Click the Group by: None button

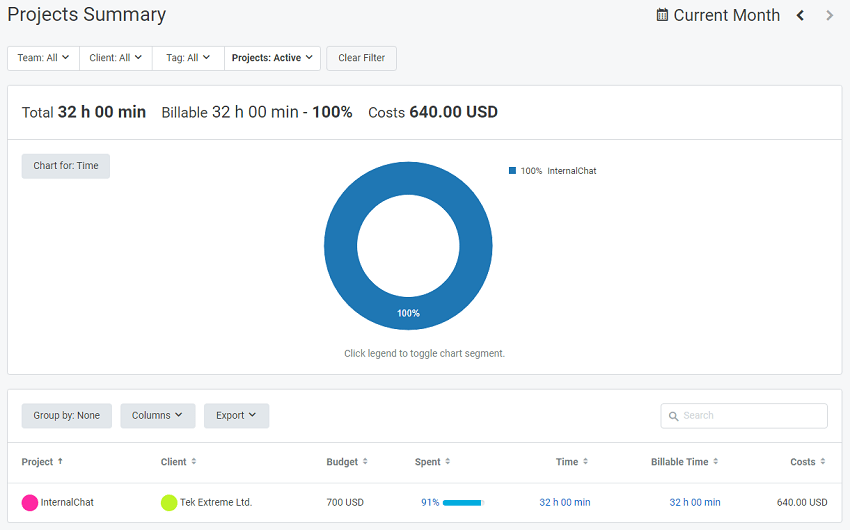click(x=67, y=416)
